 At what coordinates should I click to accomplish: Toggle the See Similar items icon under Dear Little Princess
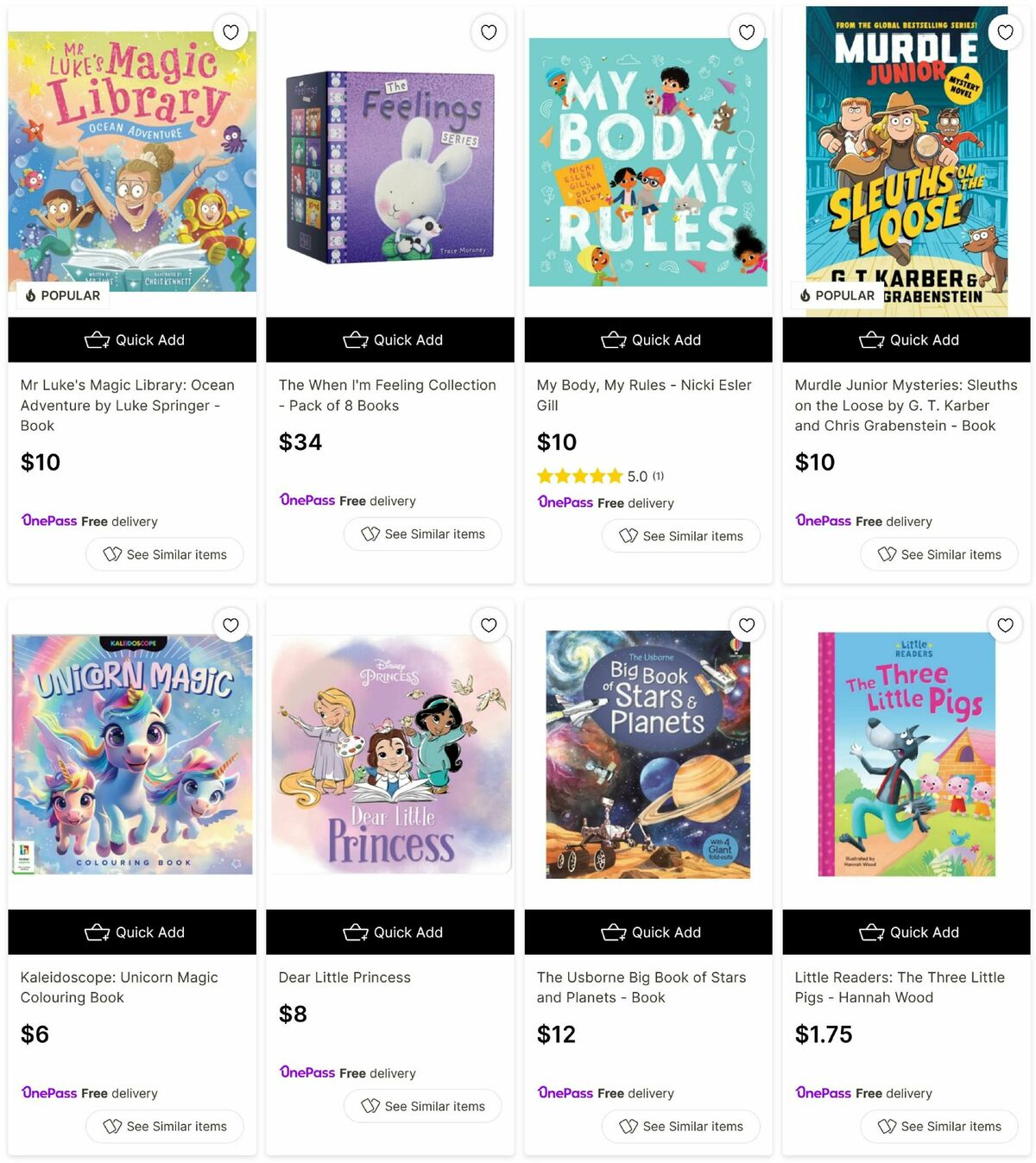click(x=422, y=1106)
